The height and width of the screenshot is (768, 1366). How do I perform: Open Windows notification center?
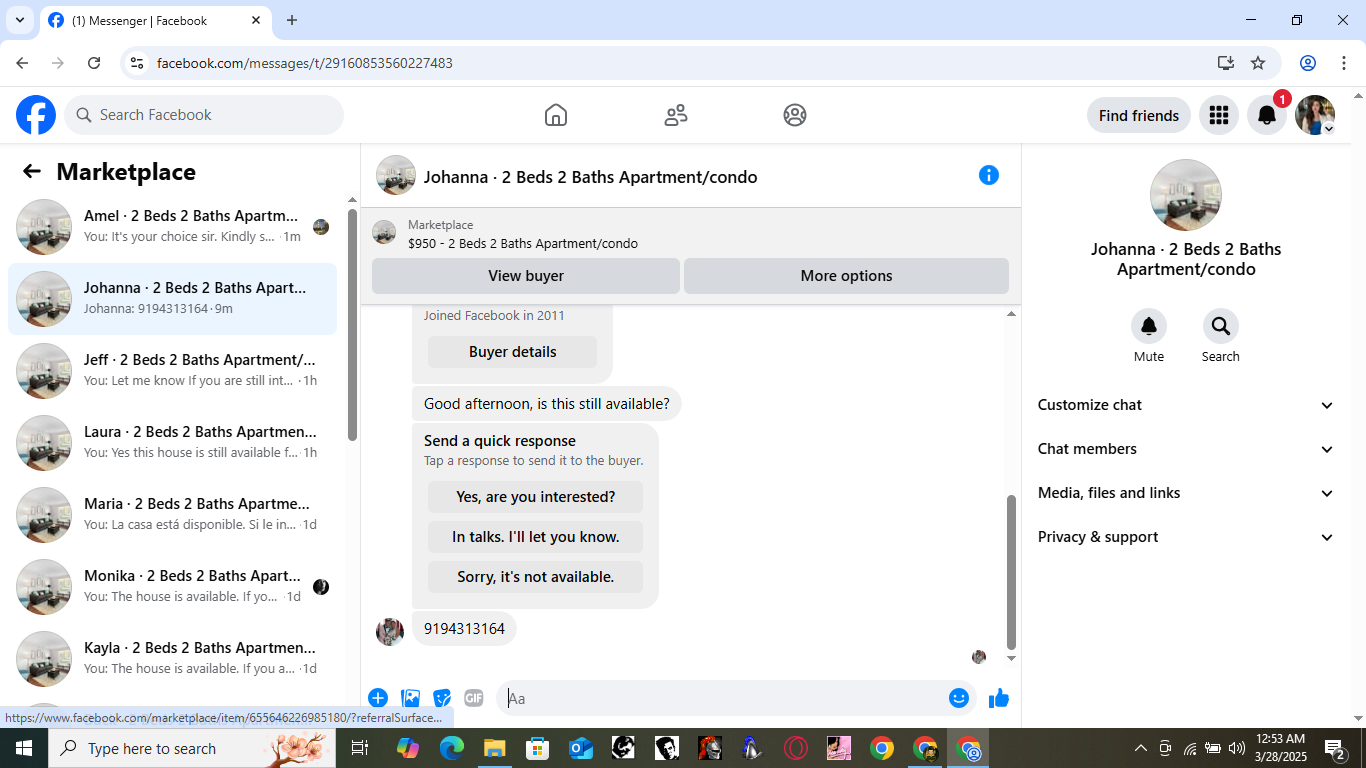(1335, 748)
